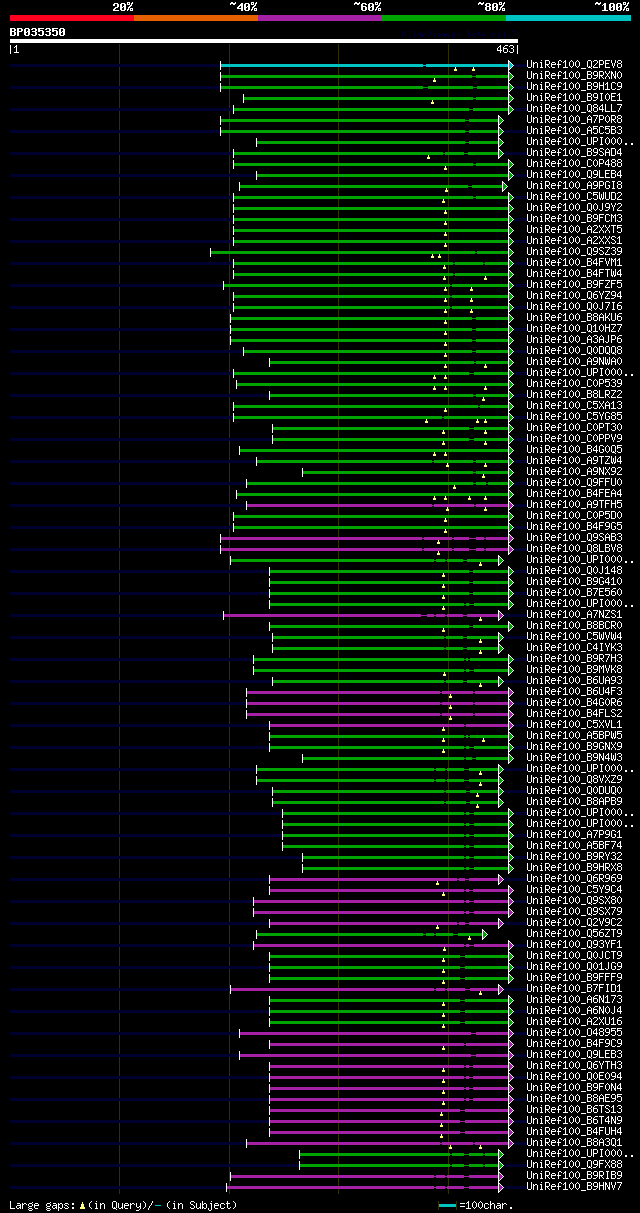Screen dimensions: 640x1213
Task: Click the short green alignment bar for Q56ZT9
Action: pyautogui.click(x=371, y=934)
